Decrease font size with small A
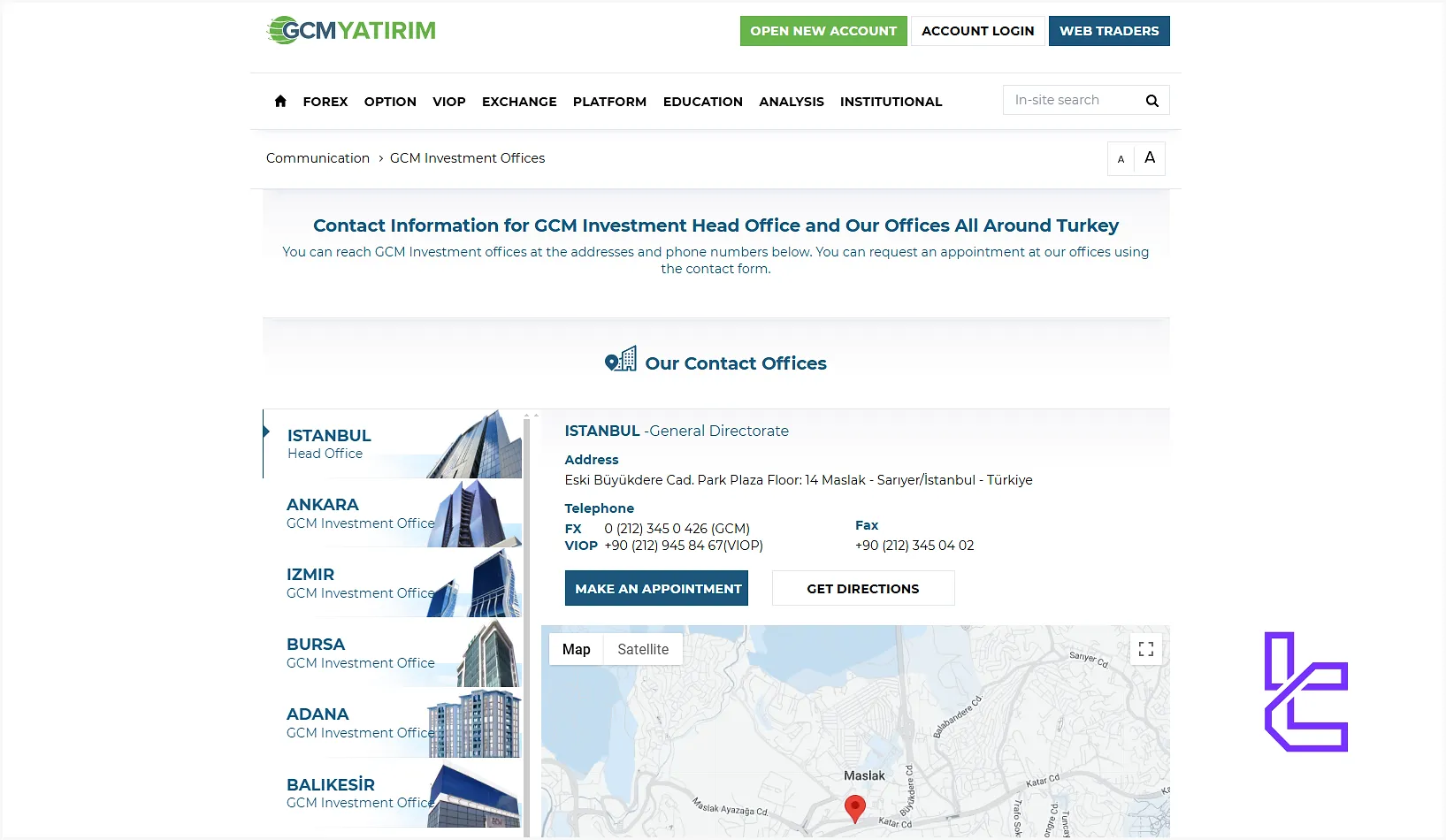Viewport: 1446px width, 840px height. click(x=1121, y=159)
